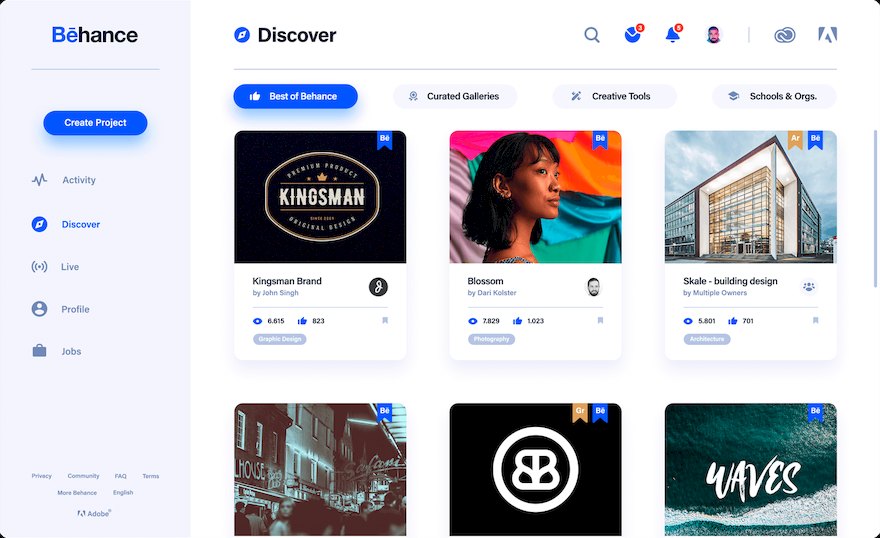The width and height of the screenshot is (880, 538).
Task: Click the views eye icon on Skale card
Action: pos(688,321)
